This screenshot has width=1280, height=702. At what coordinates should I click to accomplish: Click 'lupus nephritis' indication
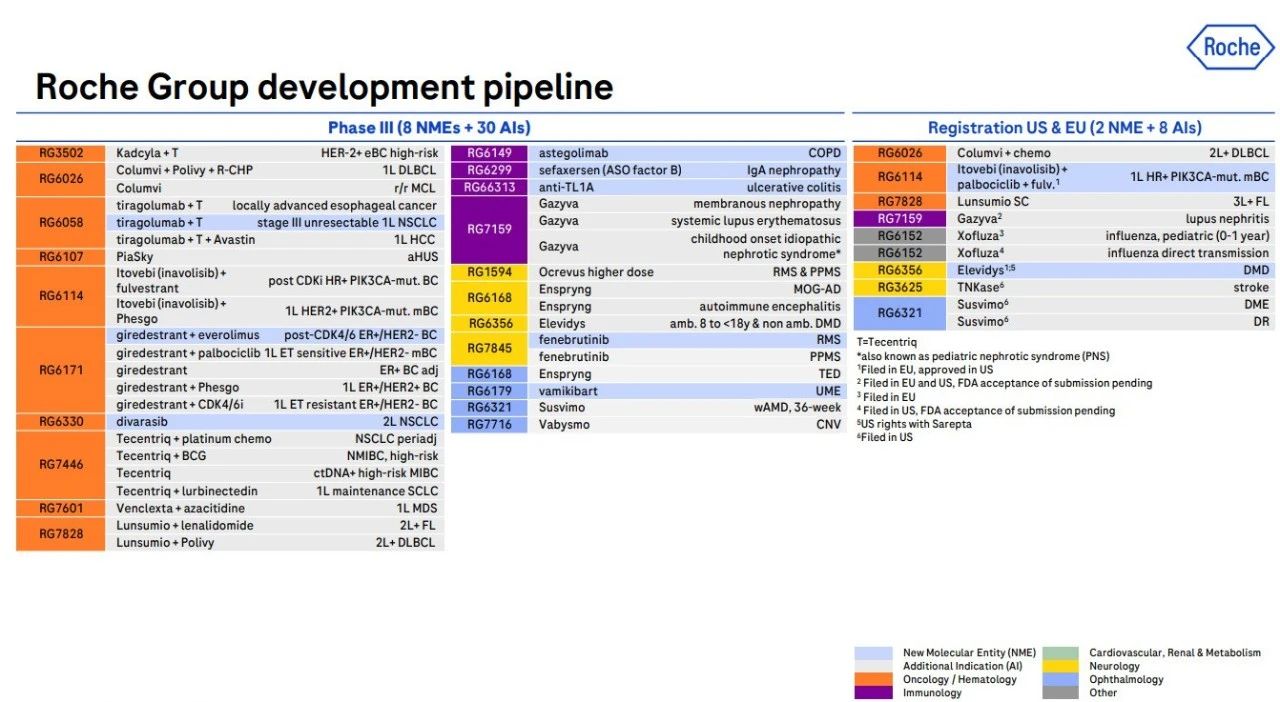1228,218
